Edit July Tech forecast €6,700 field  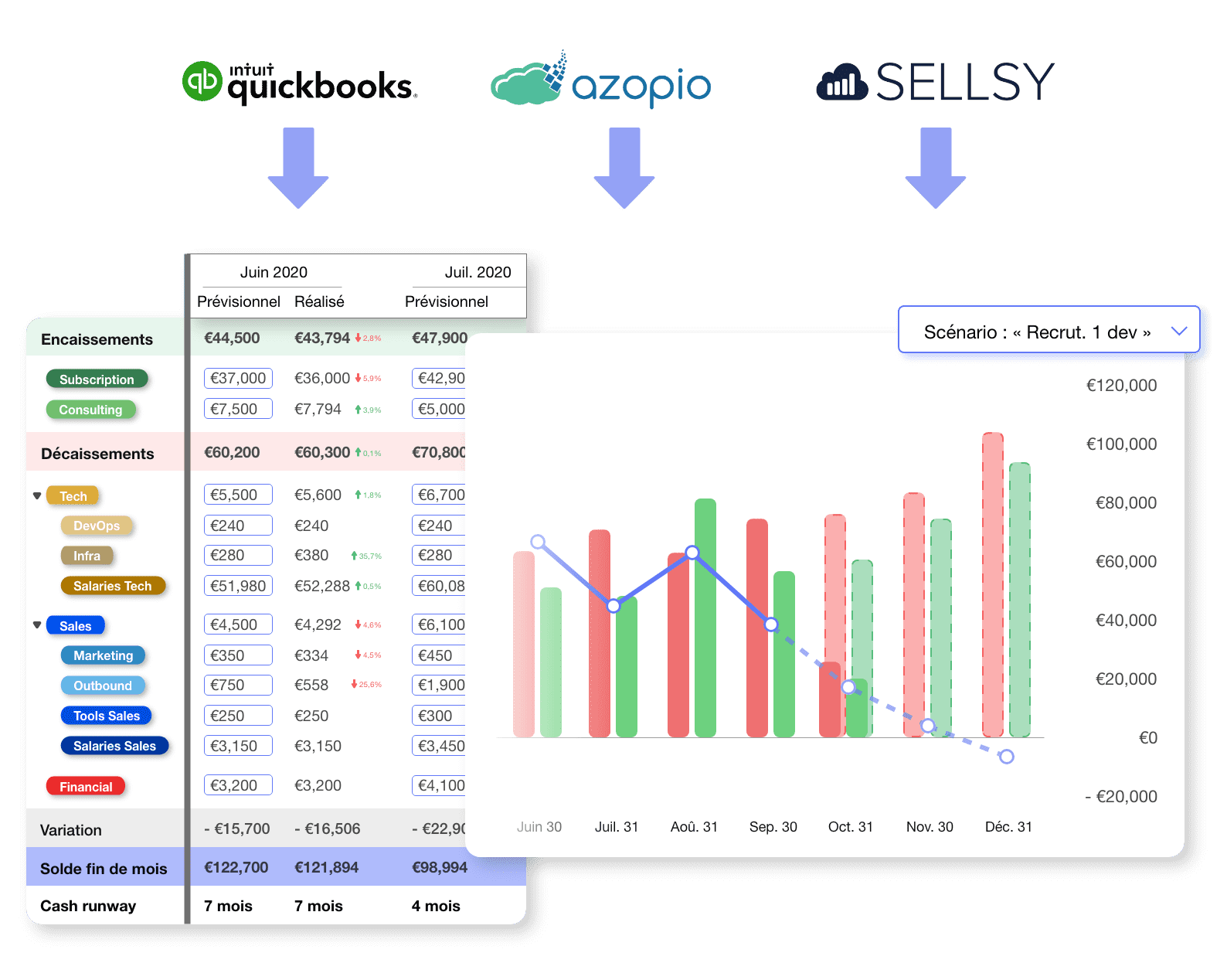pyautogui.click(x=439, y=495)
